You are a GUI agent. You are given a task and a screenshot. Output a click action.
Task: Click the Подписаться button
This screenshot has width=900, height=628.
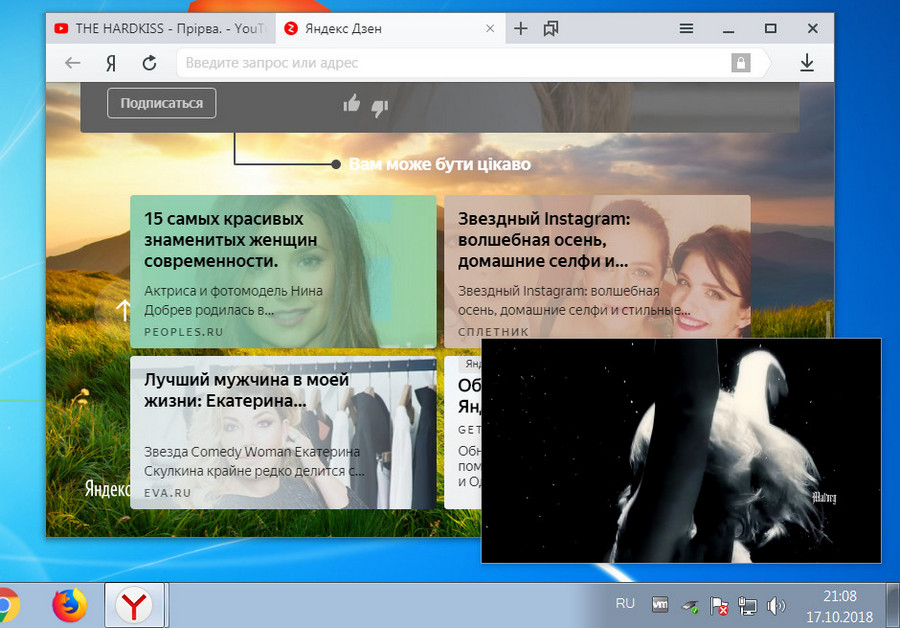click(x=162, y=103)
